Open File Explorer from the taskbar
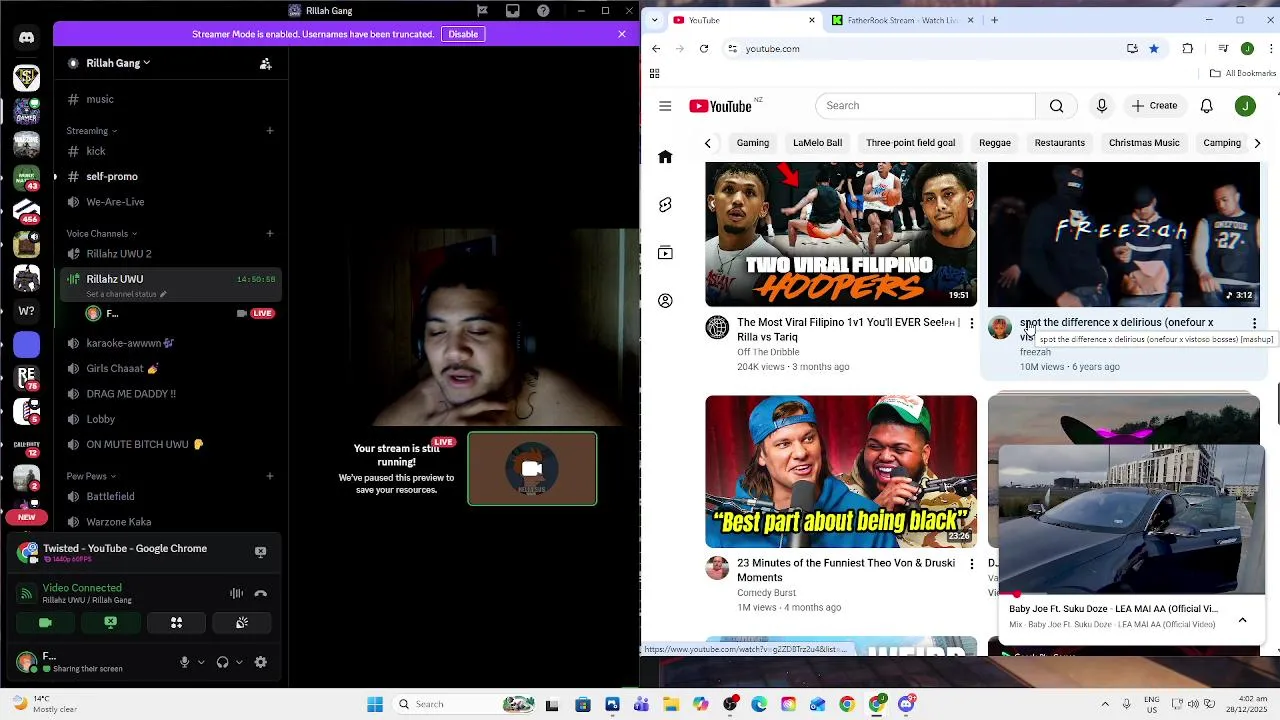 [671, 704]
